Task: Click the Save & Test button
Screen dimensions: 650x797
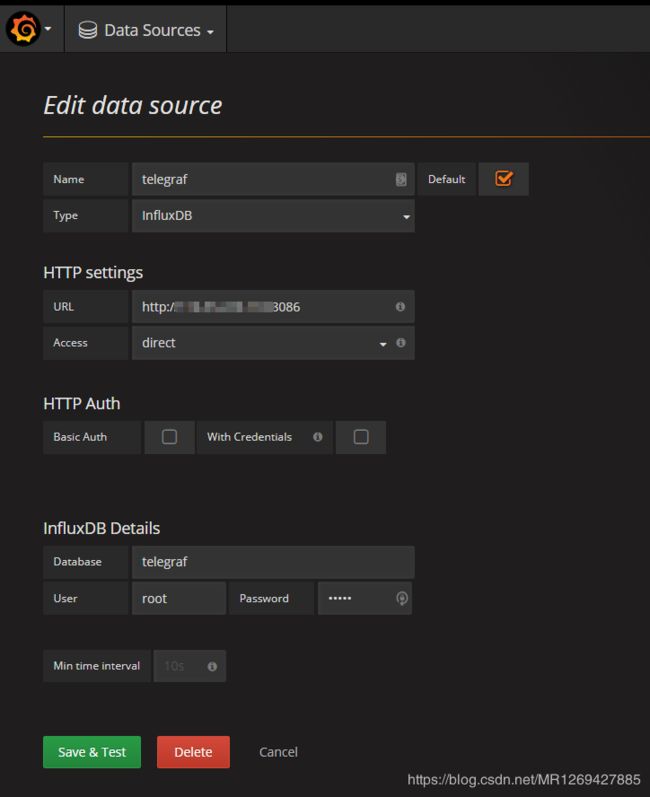Action: click(x=92, y=752)
